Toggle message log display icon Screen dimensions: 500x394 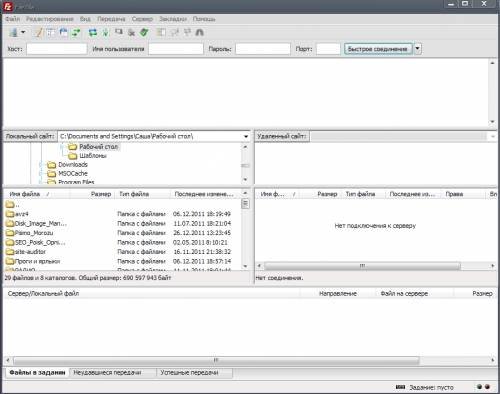[x=39, y=32]
